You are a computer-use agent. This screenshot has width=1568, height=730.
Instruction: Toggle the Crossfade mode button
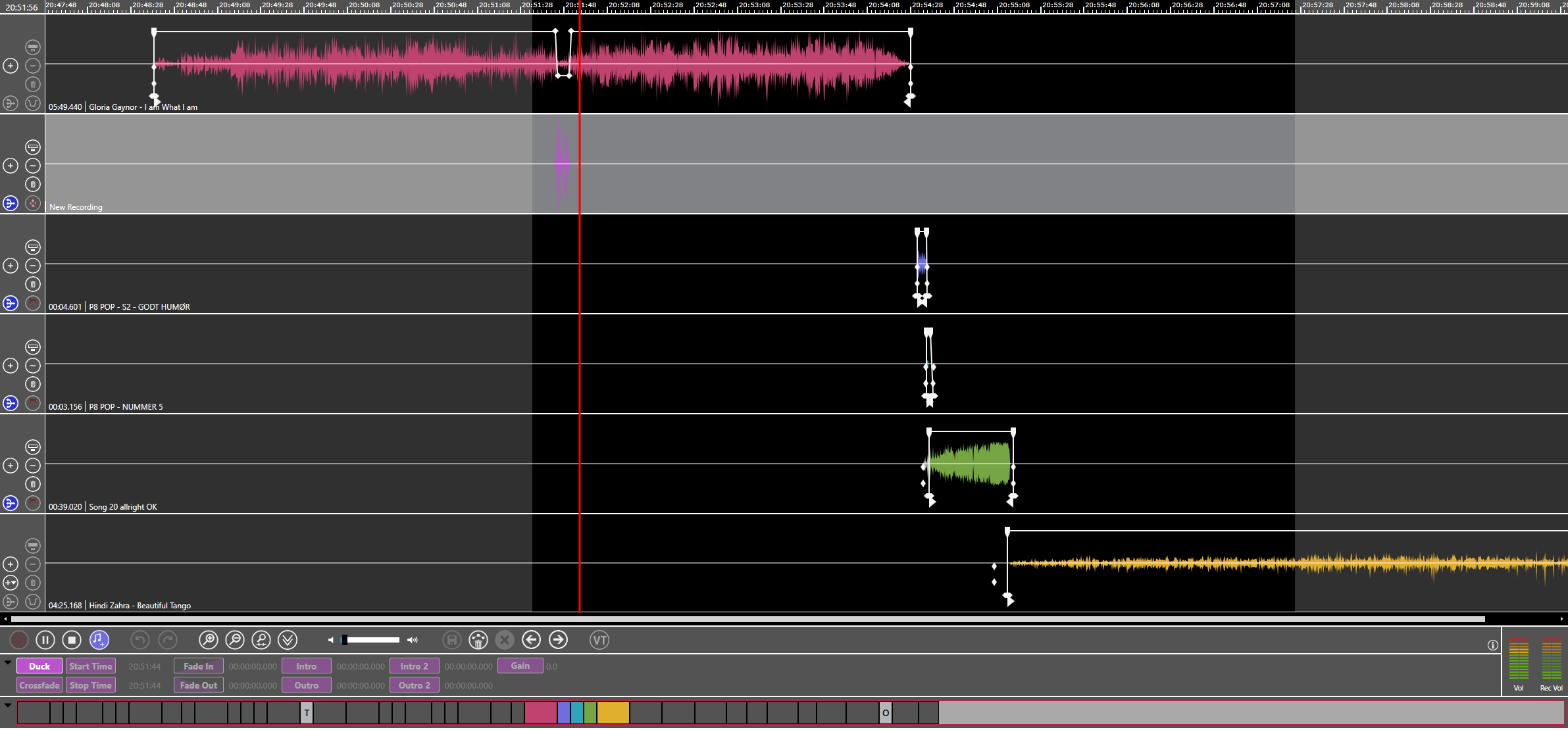pyautogui.click(x=39, y=685)
